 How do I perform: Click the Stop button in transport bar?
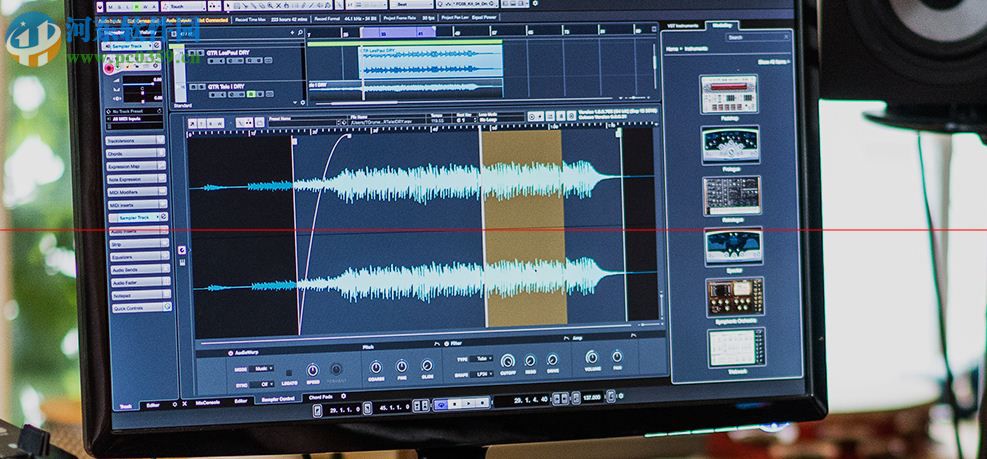pyautogui.click(x=454, y=404)
